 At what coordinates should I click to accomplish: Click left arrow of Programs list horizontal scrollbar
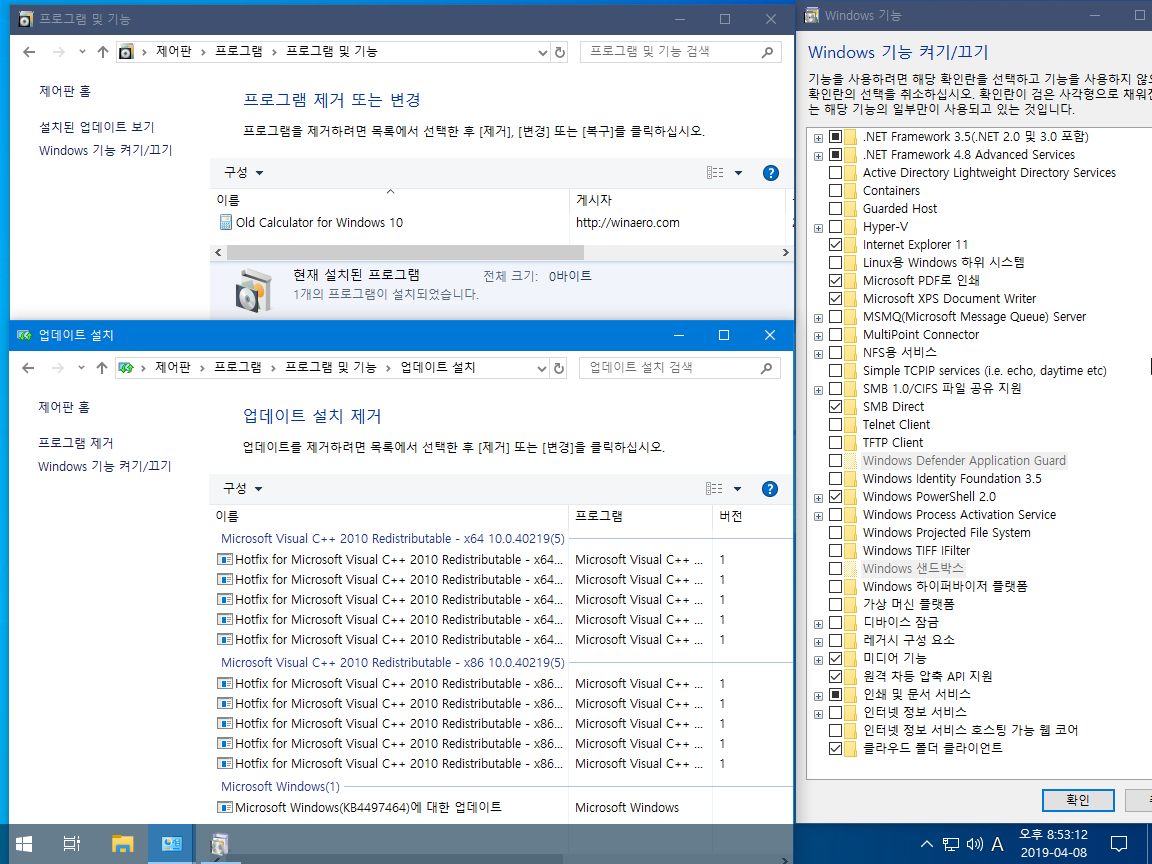click(217, 253)
